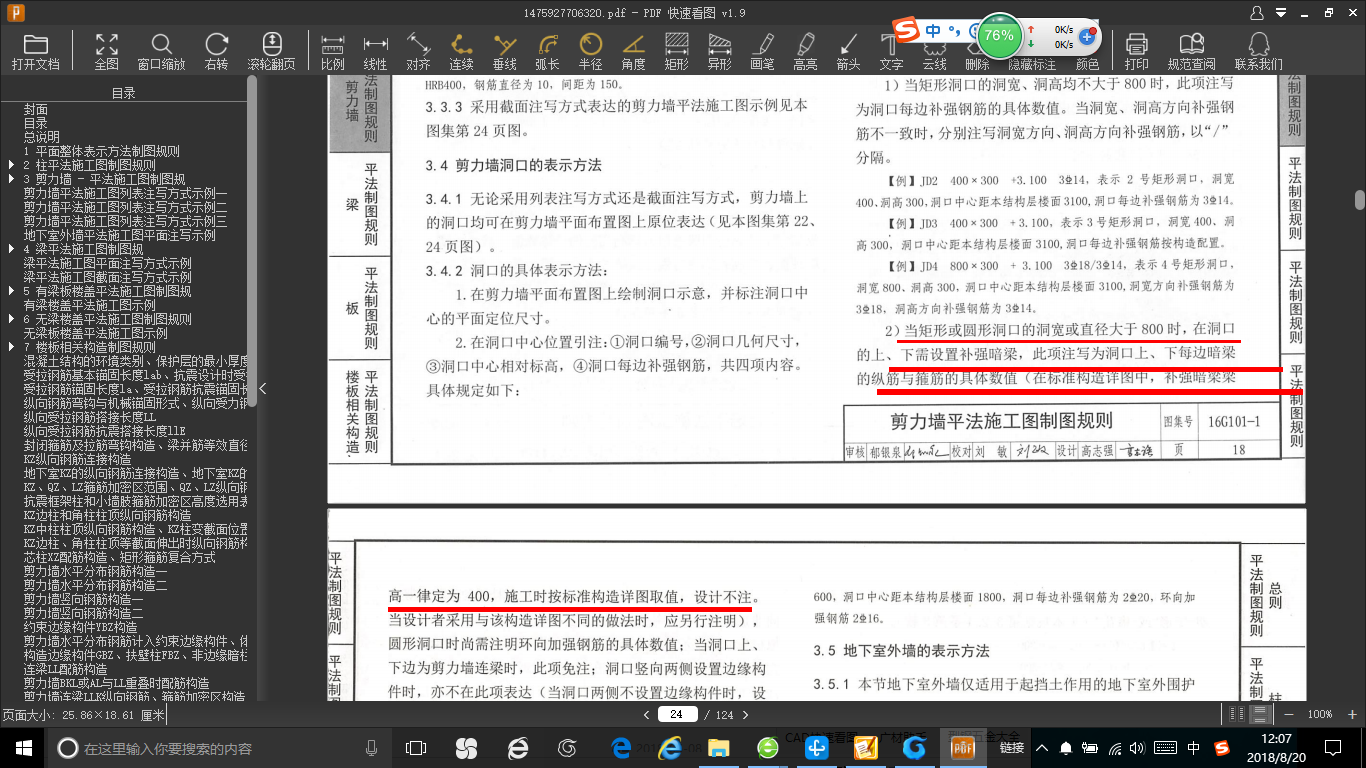The image size is (1366, 768).
Task: Set measurement scale with 比例
Action: (333, 51)
